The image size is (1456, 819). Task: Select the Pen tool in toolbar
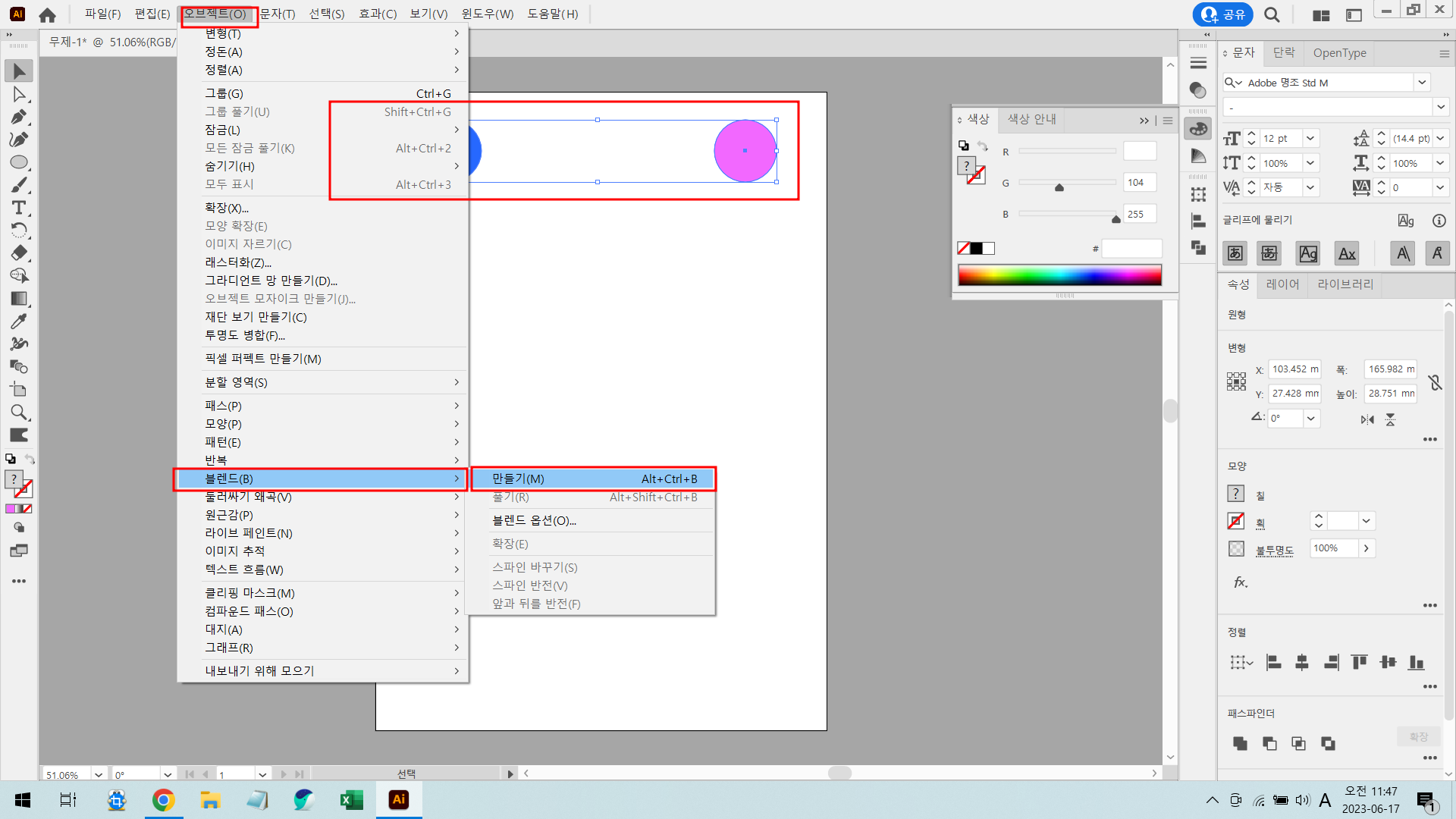(19, 117)
